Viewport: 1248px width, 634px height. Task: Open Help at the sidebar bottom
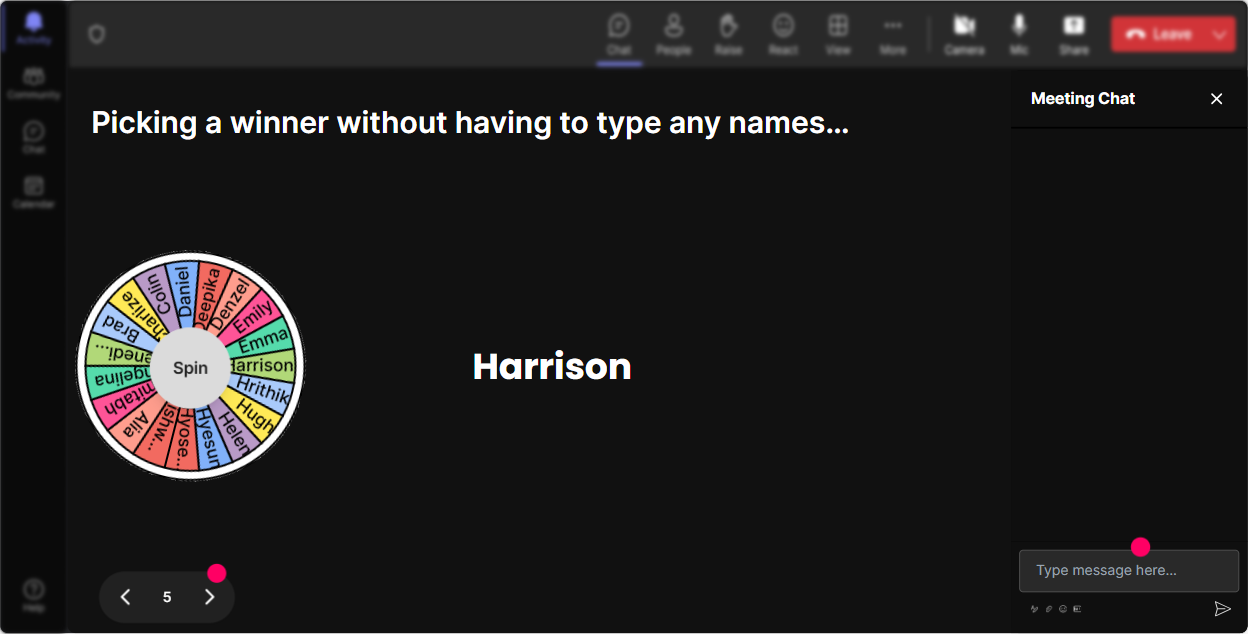coord(33,594)
